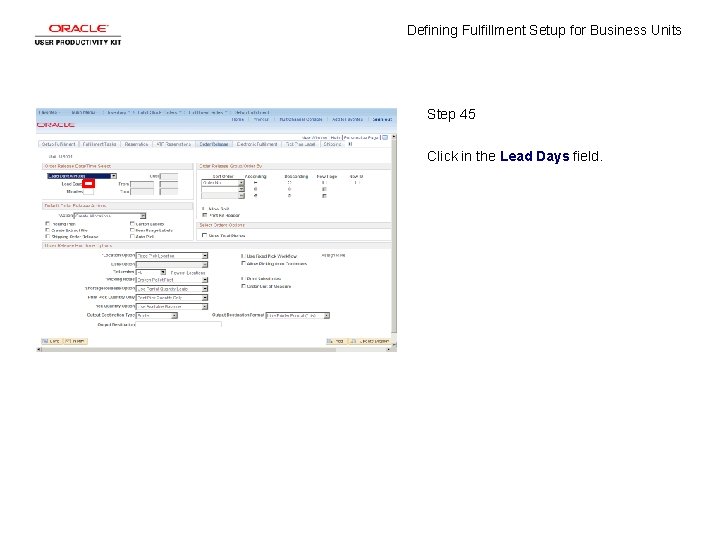The height and width of the screenshot is (540, 720).
Task: Click the Notify button
Action: coord(75,341)
